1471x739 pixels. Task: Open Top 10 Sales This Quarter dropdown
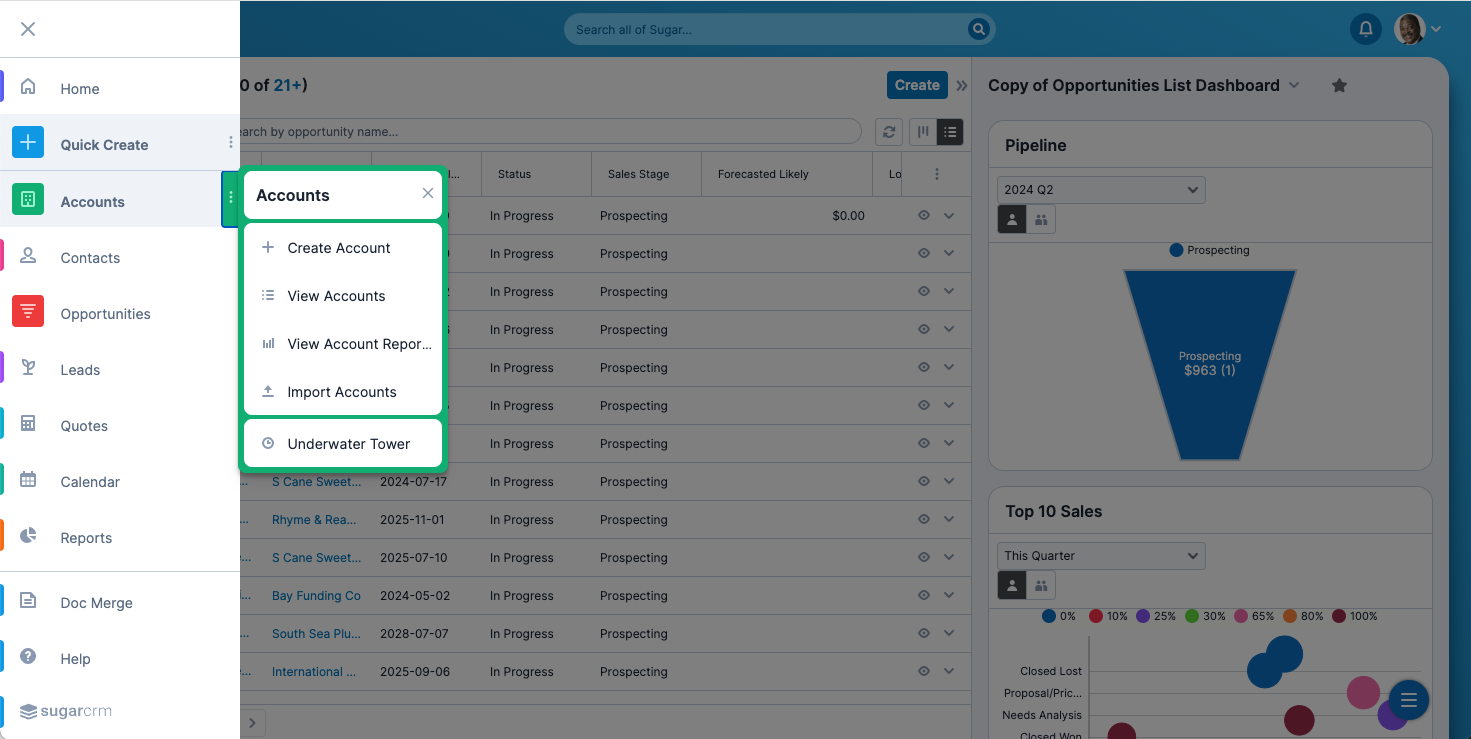[x=1101, y=555]
